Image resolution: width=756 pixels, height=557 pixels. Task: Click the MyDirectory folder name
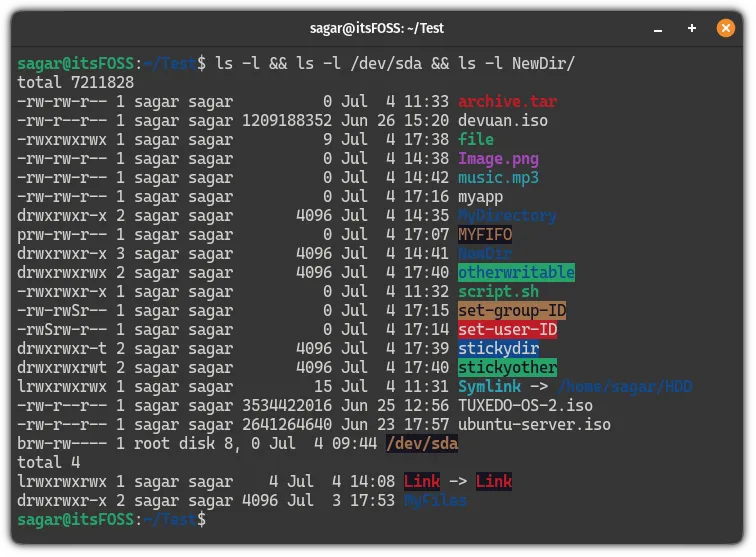click(x=507, y=215)
